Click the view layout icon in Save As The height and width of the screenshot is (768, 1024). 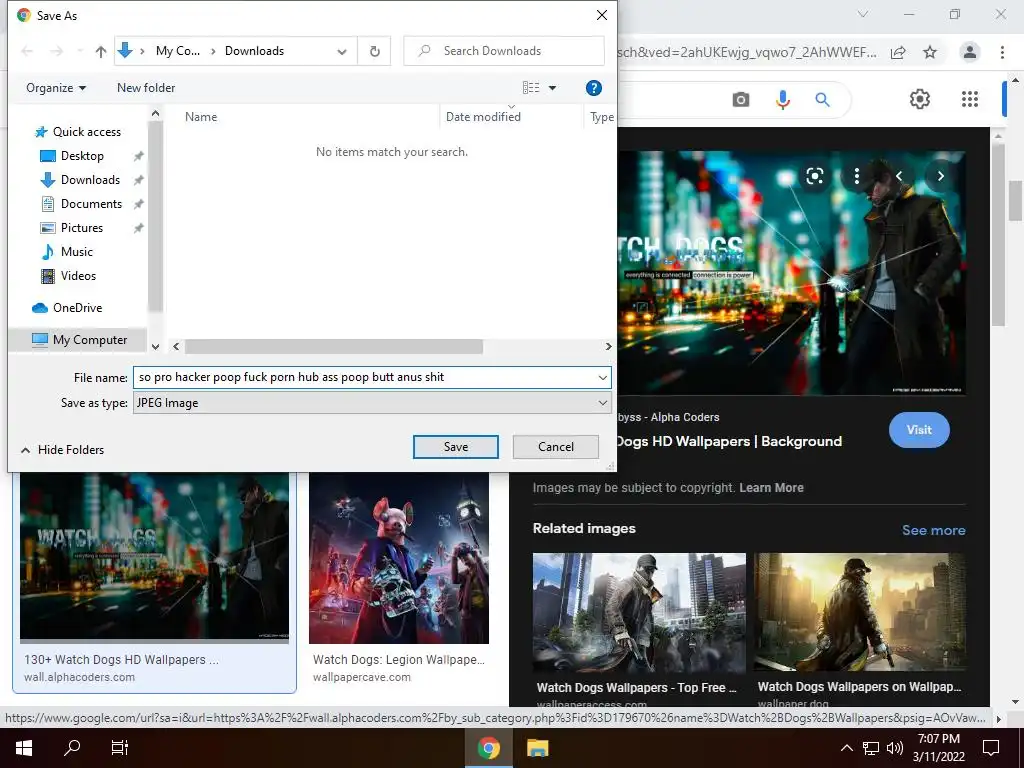tap(531, 88)
